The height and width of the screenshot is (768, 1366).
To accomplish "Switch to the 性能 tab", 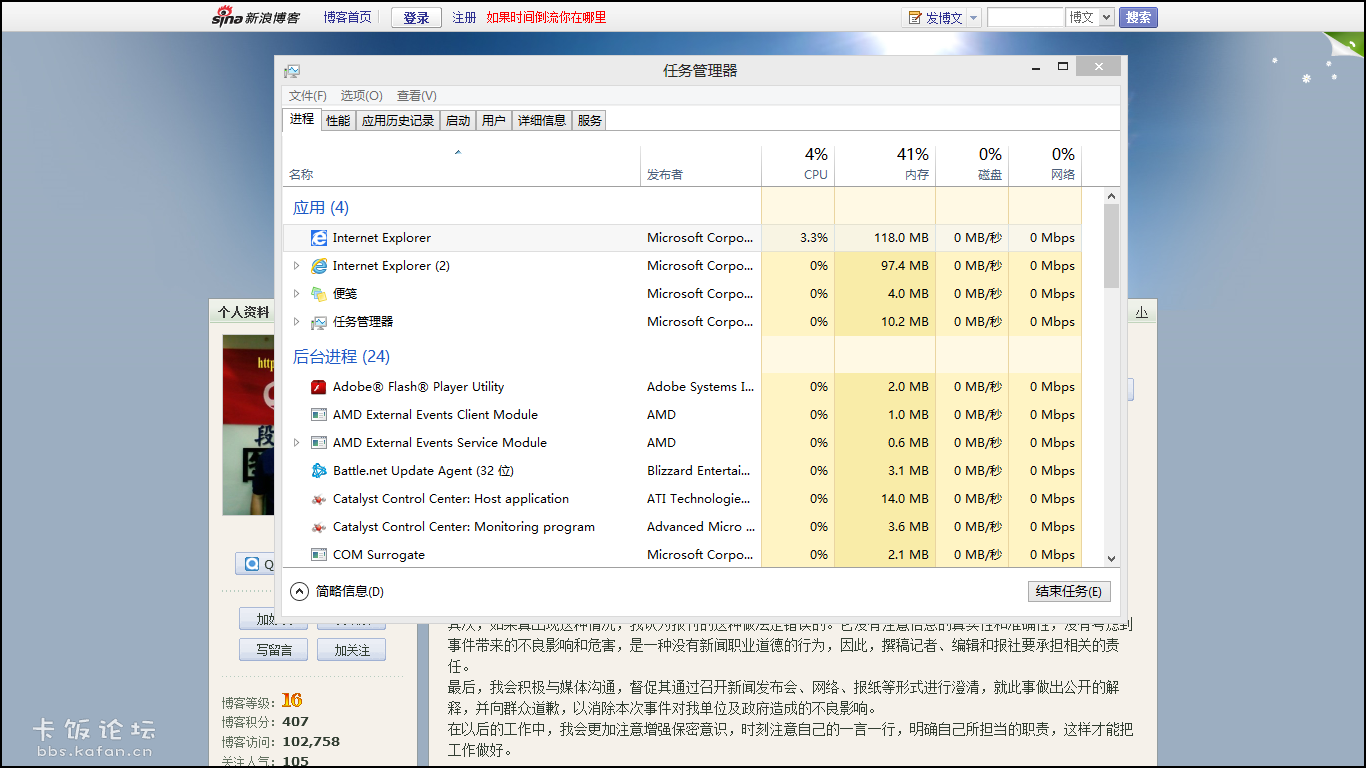I will click(338, 120).
